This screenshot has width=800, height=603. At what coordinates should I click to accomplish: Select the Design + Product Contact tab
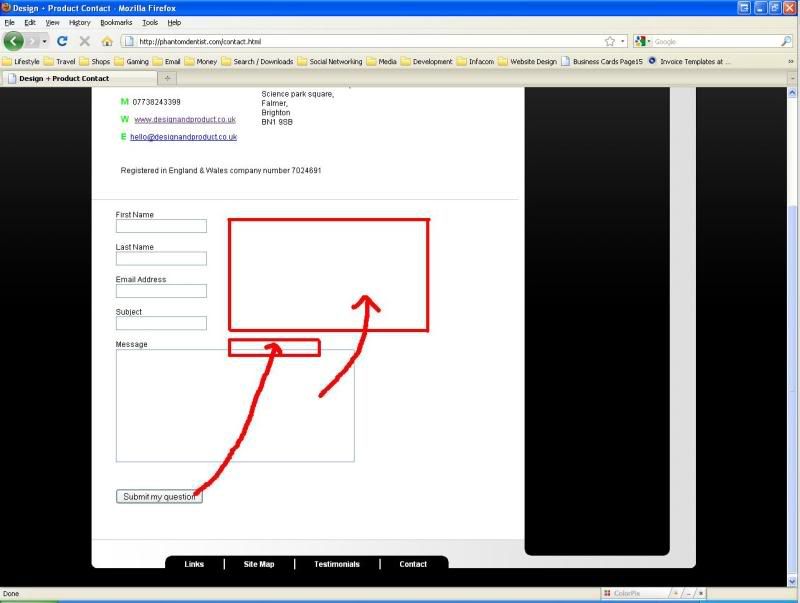coord(79,78)
